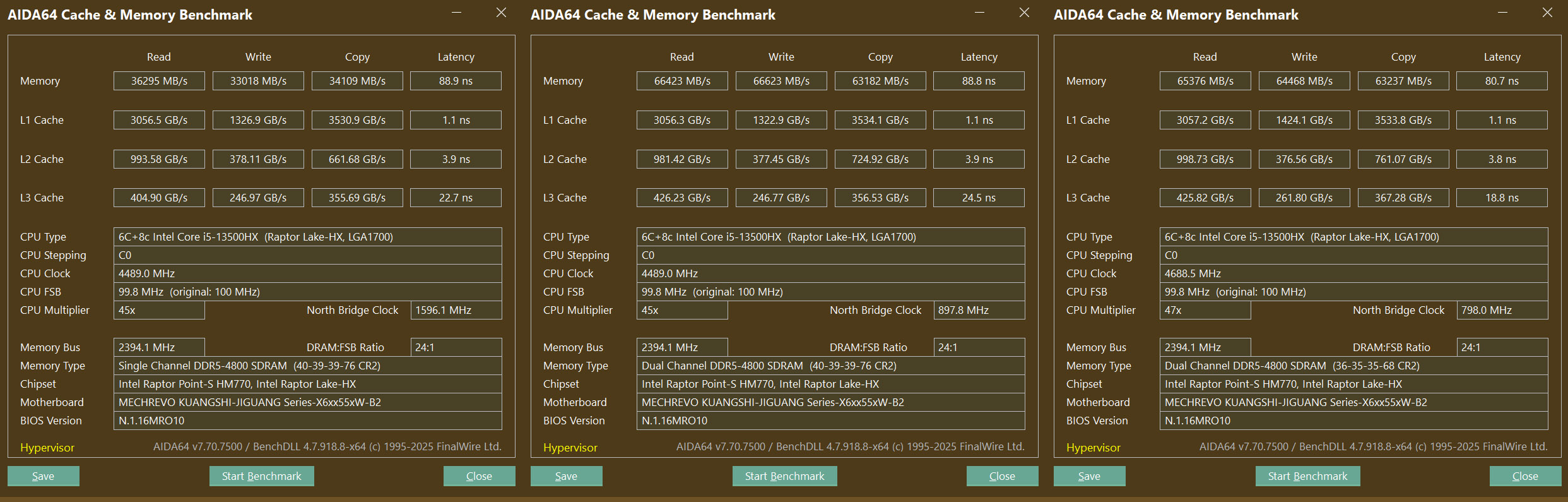Select the 998.73 GB/s L2 read value
This screenshot has height=502, width=1568.
(1205, 159)
